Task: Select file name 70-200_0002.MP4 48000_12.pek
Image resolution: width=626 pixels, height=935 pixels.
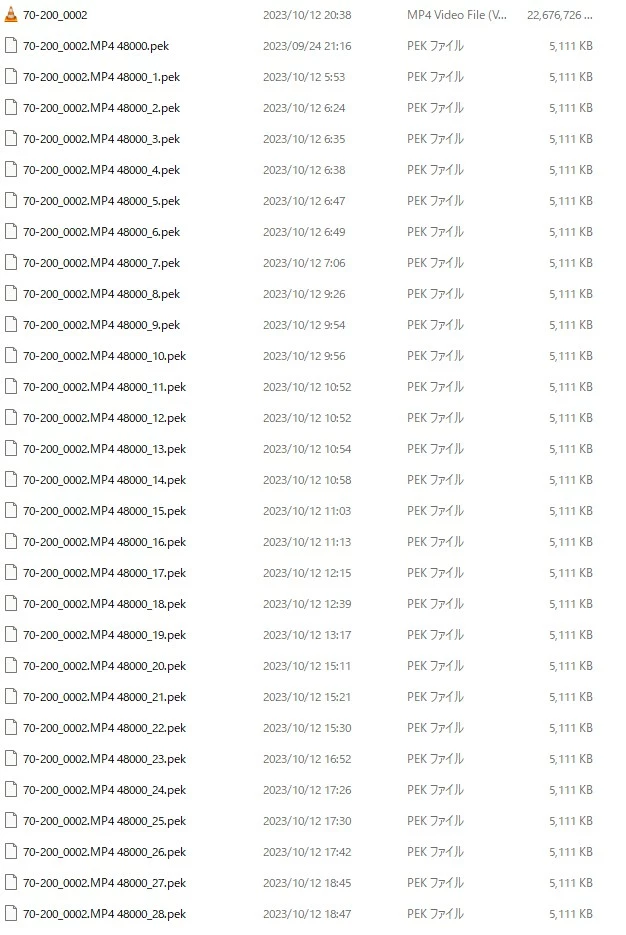Action: pos(104,418)
